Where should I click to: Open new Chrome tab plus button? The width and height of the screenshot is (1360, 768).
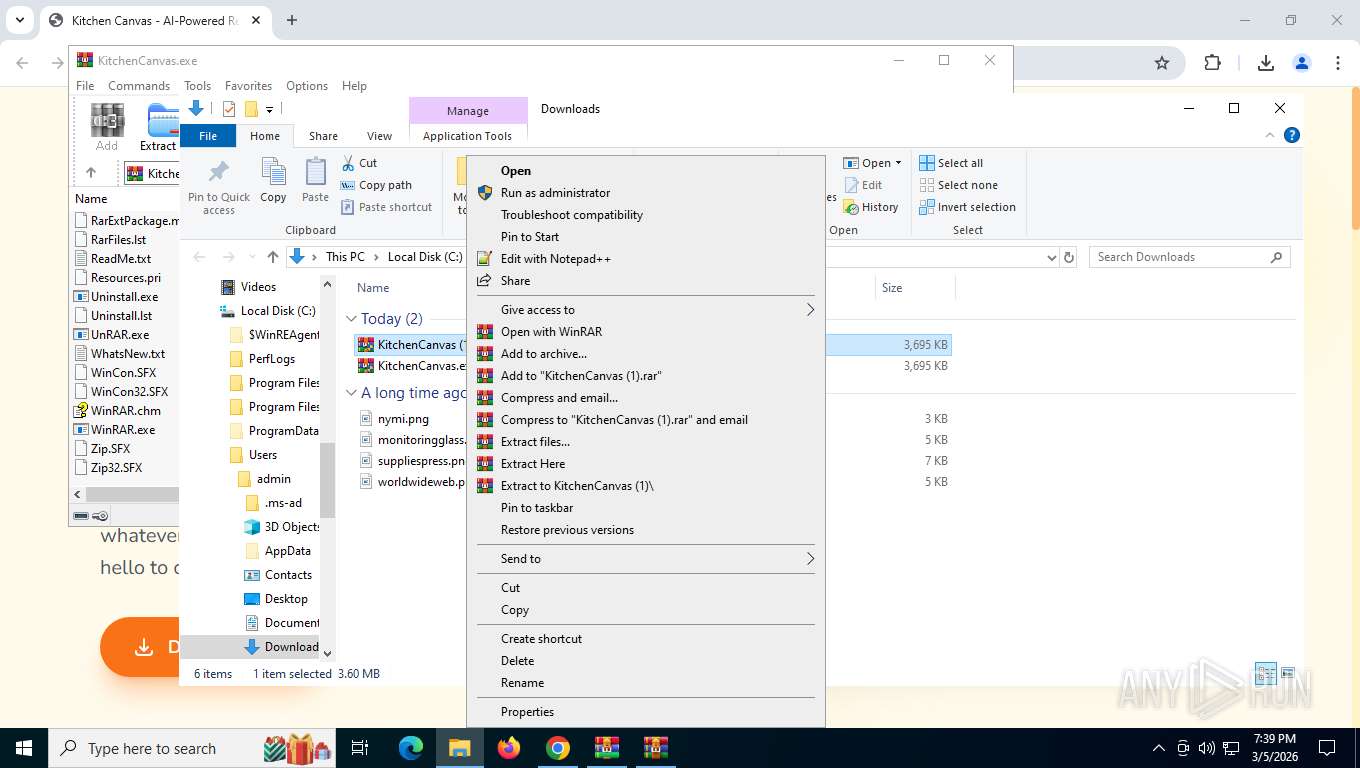tap(292, 20)
